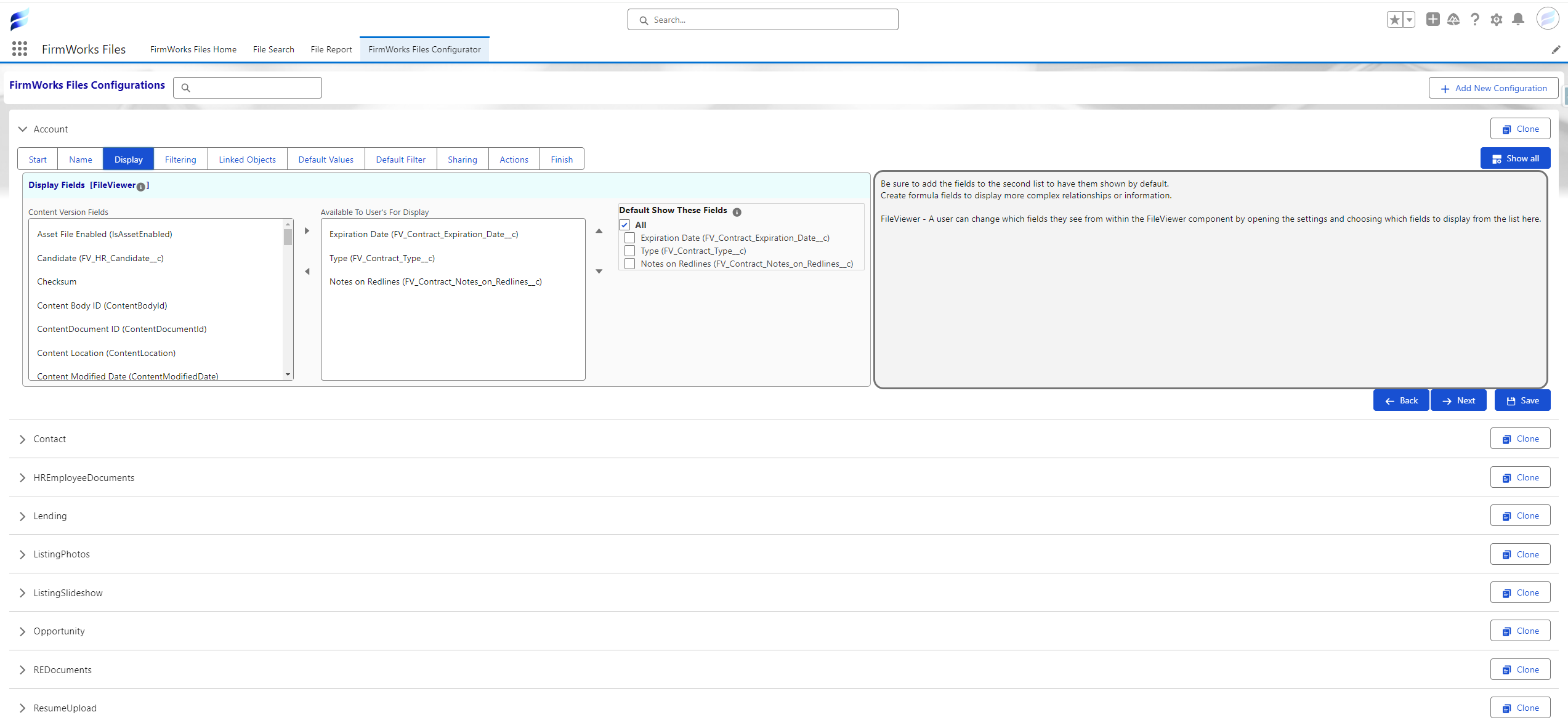
Task: Open the Setup gear icon
Action: (x=1497, y=20)
